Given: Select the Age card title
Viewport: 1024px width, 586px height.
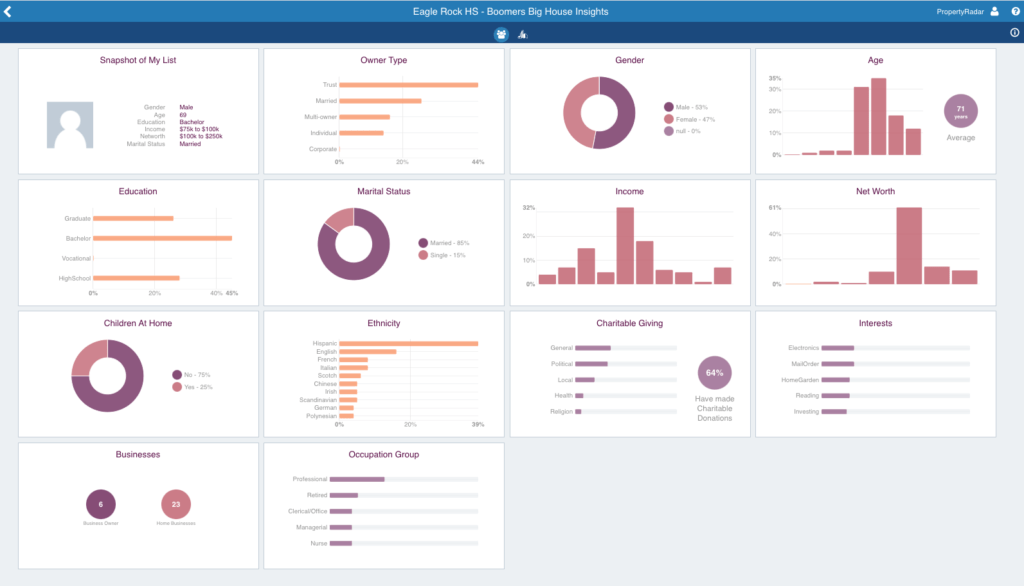Looking at the screenshot, I should tap(875, 60).
